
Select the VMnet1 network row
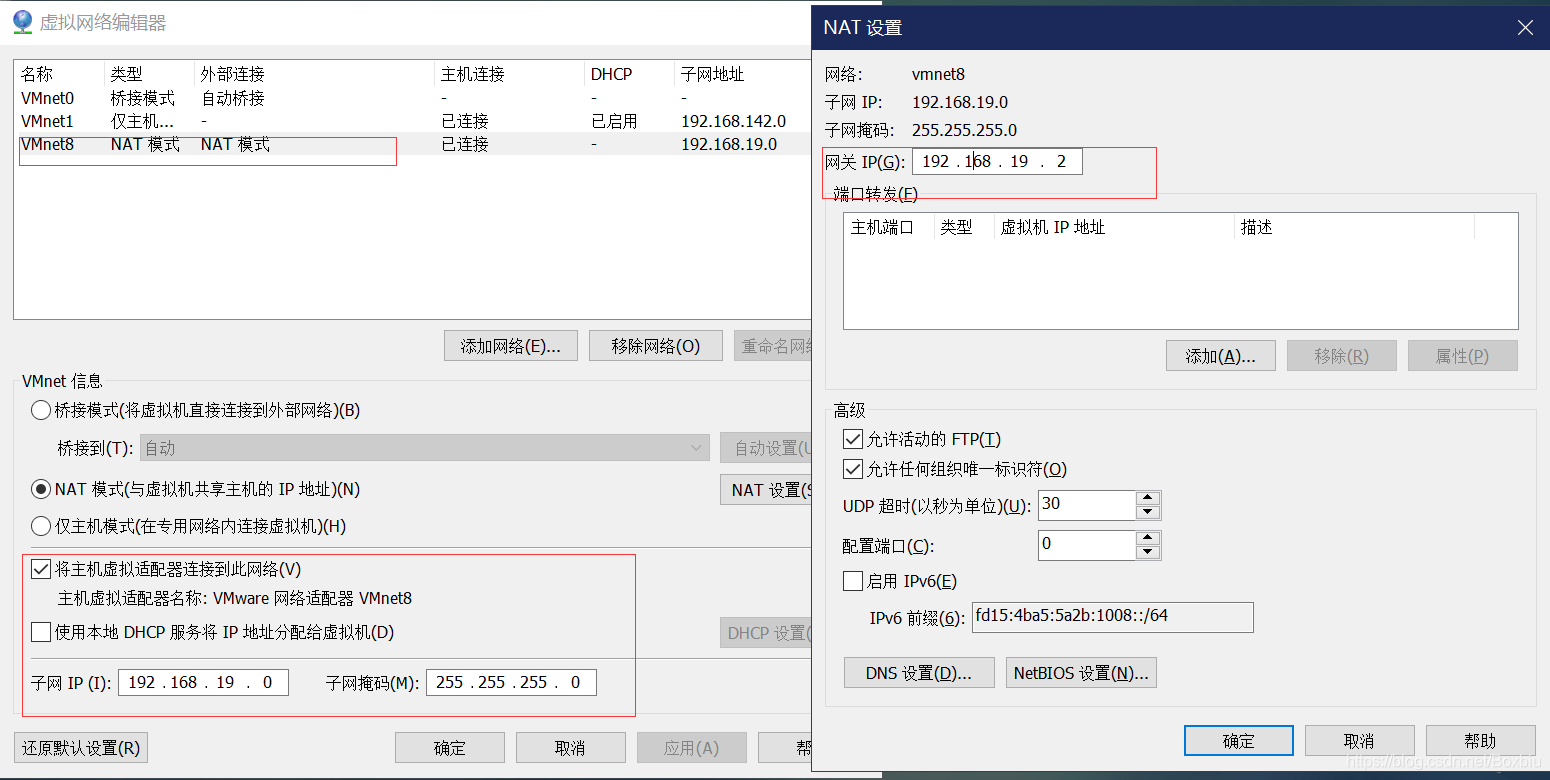tap(413, 121)
